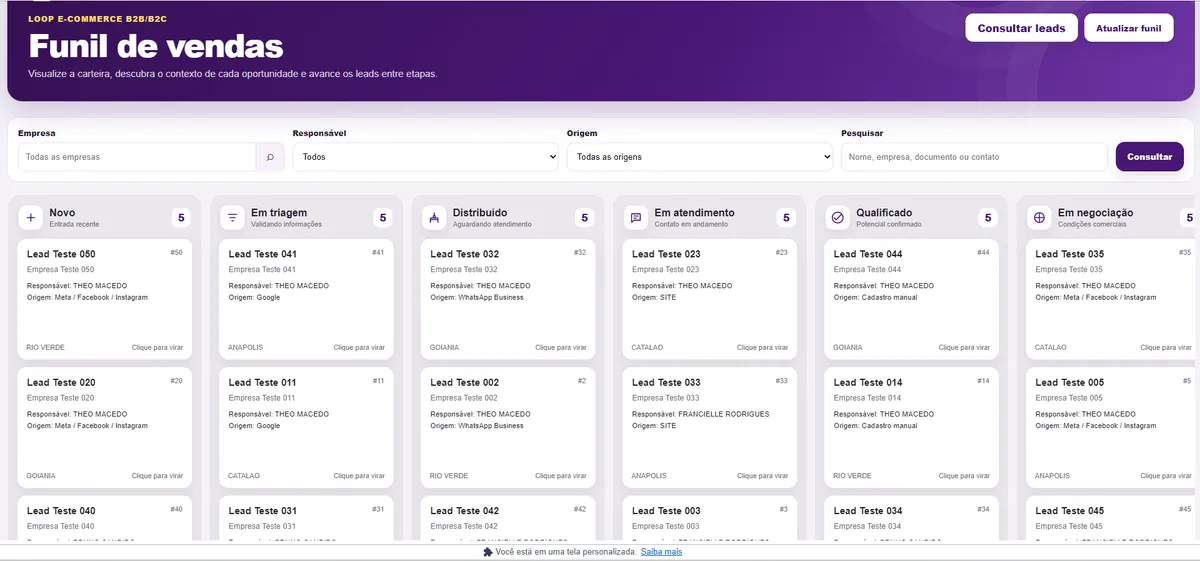Viewport: 1200px width, 561px height.
Task: Click the Lead Teste 045 title
Action: (1070, 511)
